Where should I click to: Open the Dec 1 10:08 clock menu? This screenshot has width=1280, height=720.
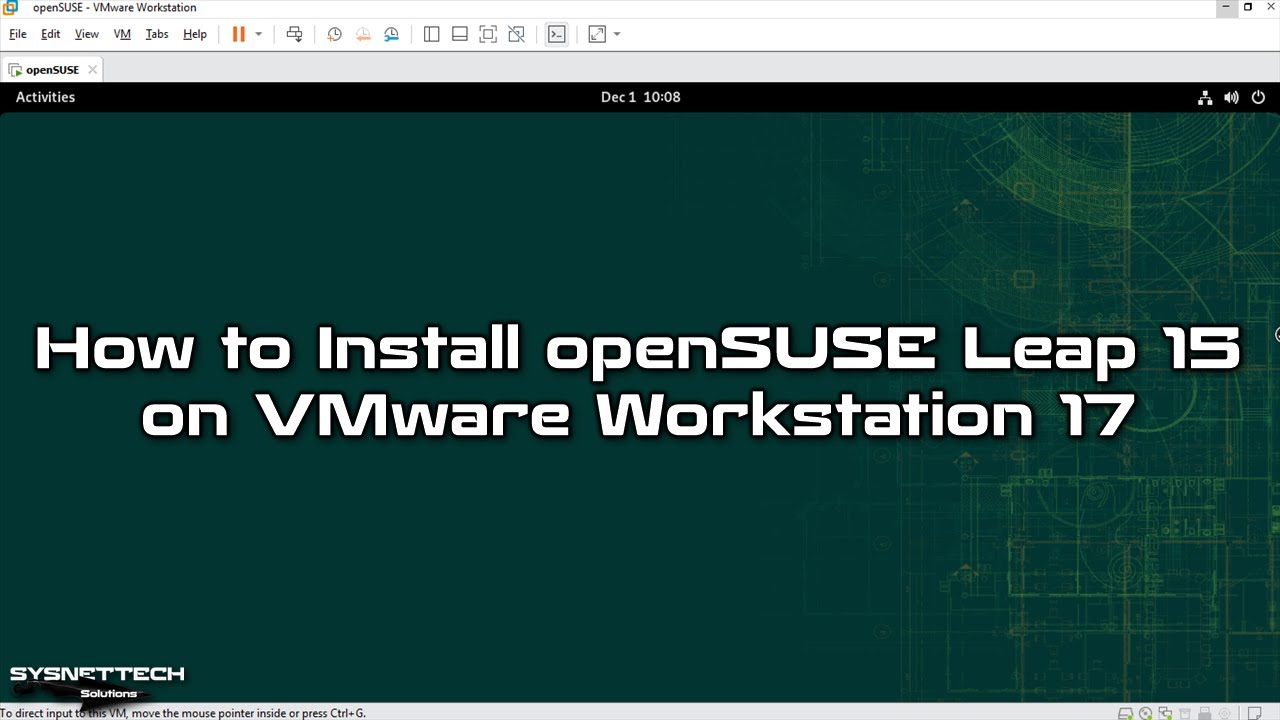(640, 97)
